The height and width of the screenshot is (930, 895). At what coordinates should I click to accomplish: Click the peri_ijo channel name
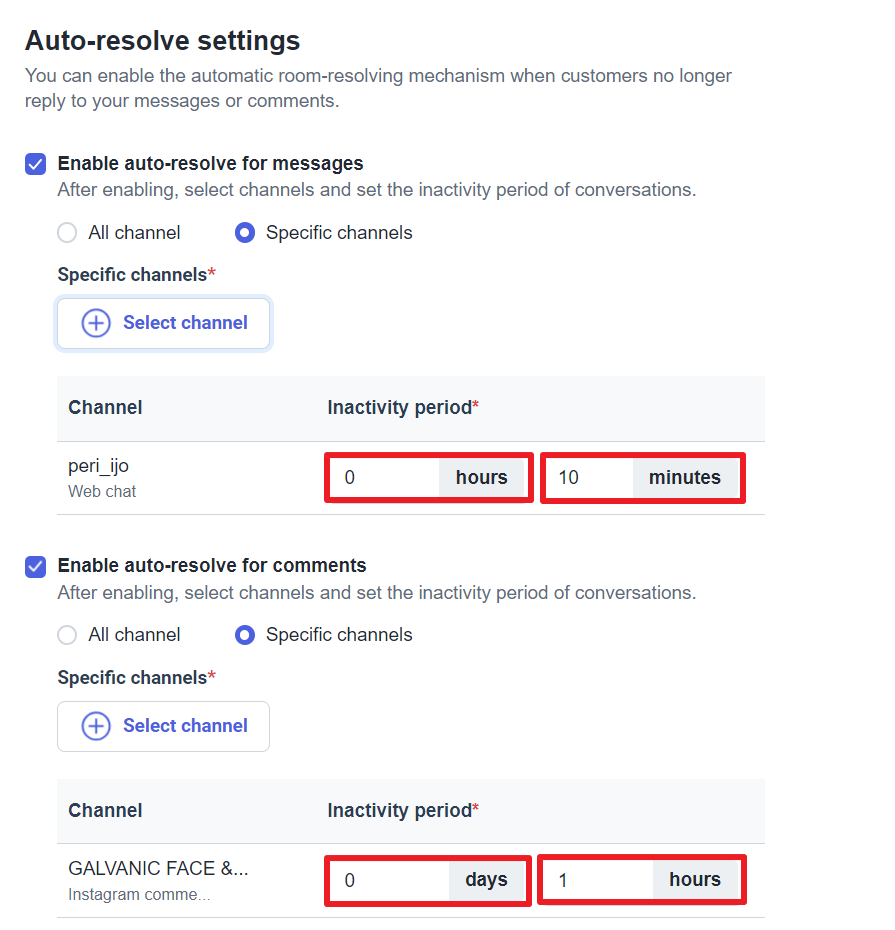pyautogui.click(x=98, y=467)
